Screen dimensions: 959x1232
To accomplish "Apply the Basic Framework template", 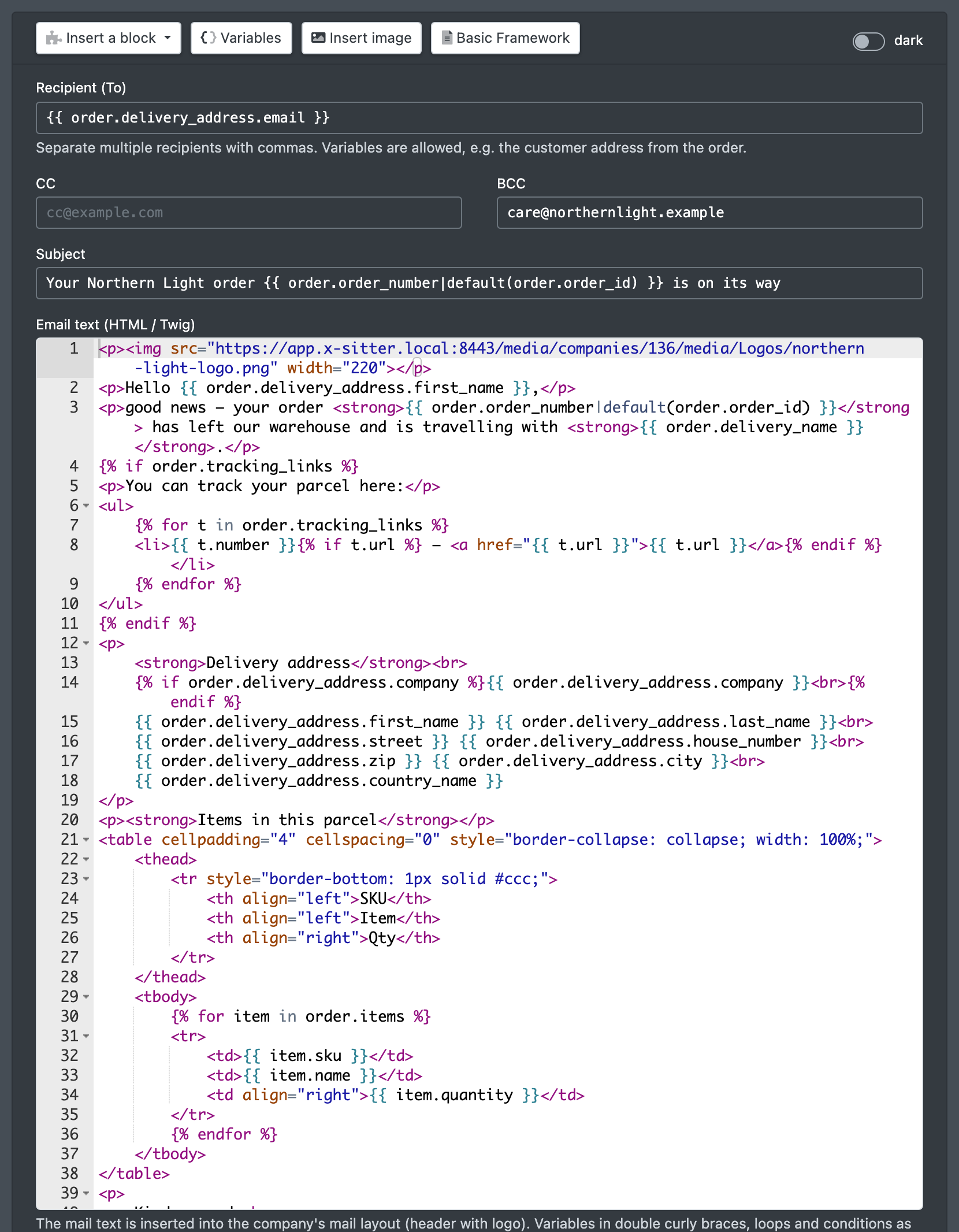I will pos(505,38).
